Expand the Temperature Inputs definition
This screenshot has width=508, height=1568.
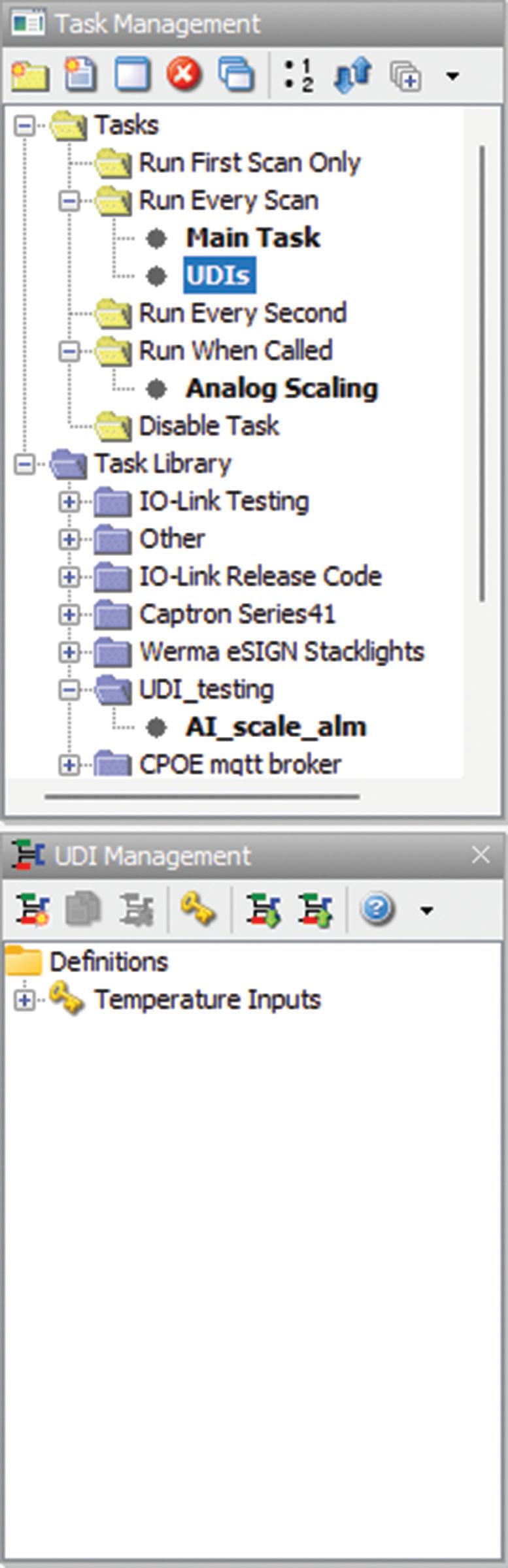coord(24,1000)
